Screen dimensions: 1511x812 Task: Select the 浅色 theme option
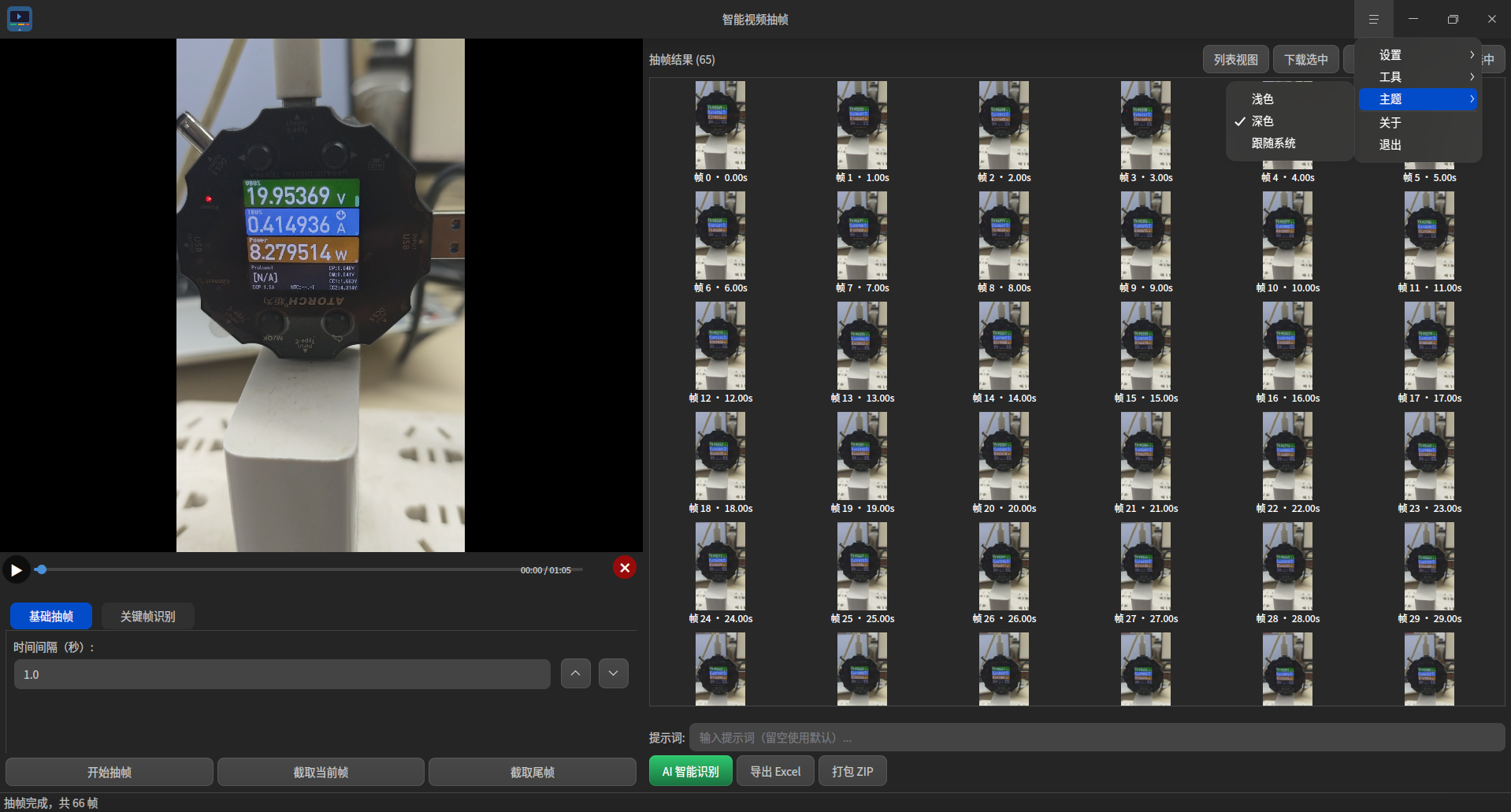pos(1289,99)
